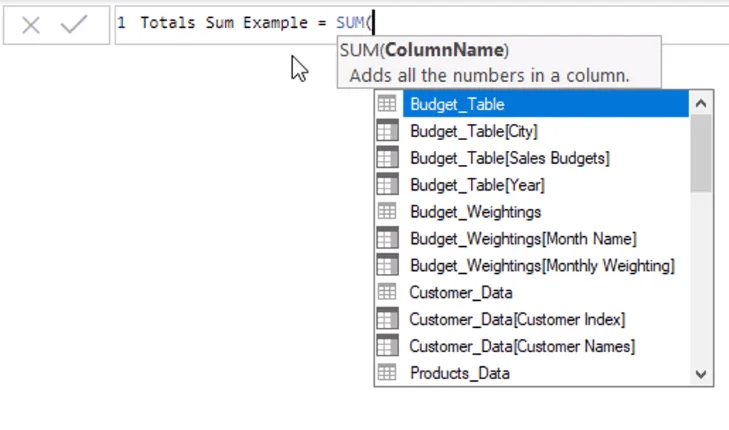The width and height of the screenshot is (729, 430).
Task: Click the autocomplete list's down arrow
Action: [701, 374]
